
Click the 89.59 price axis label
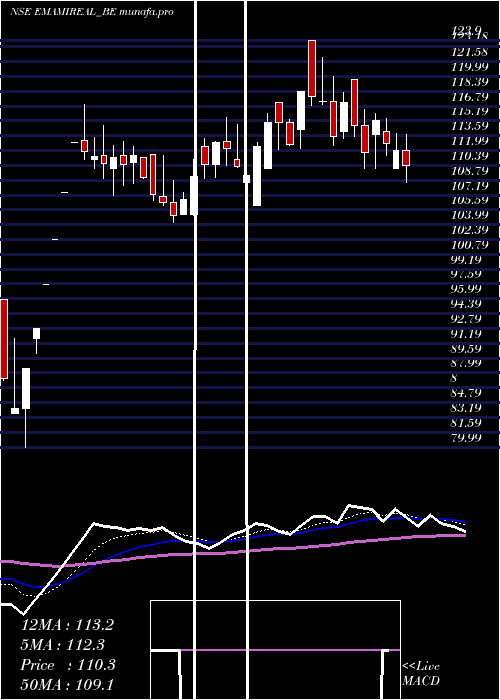pos(467,348)
